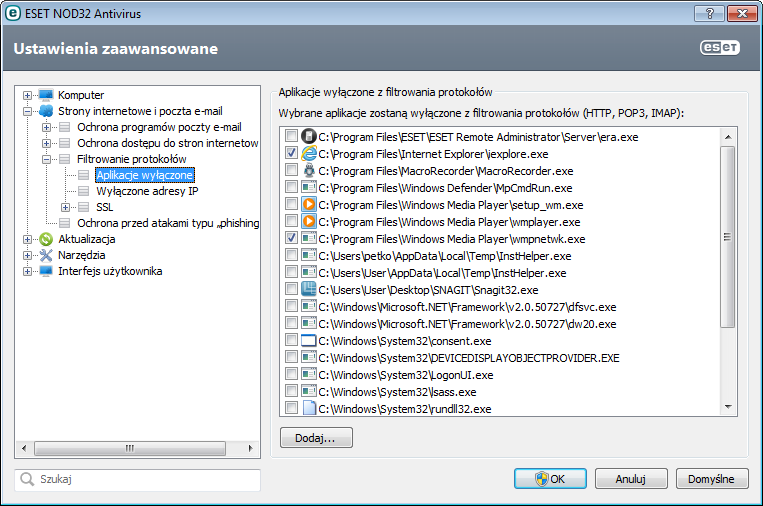Open help with the question mark button

tap(709, 13)
